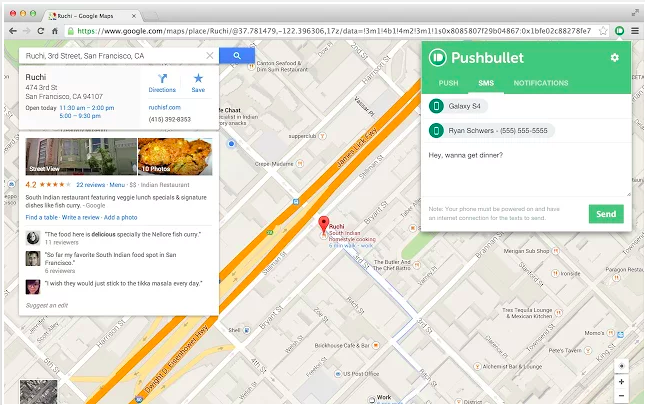
Task: Click the my location button on map
Action: pos(621,366)
